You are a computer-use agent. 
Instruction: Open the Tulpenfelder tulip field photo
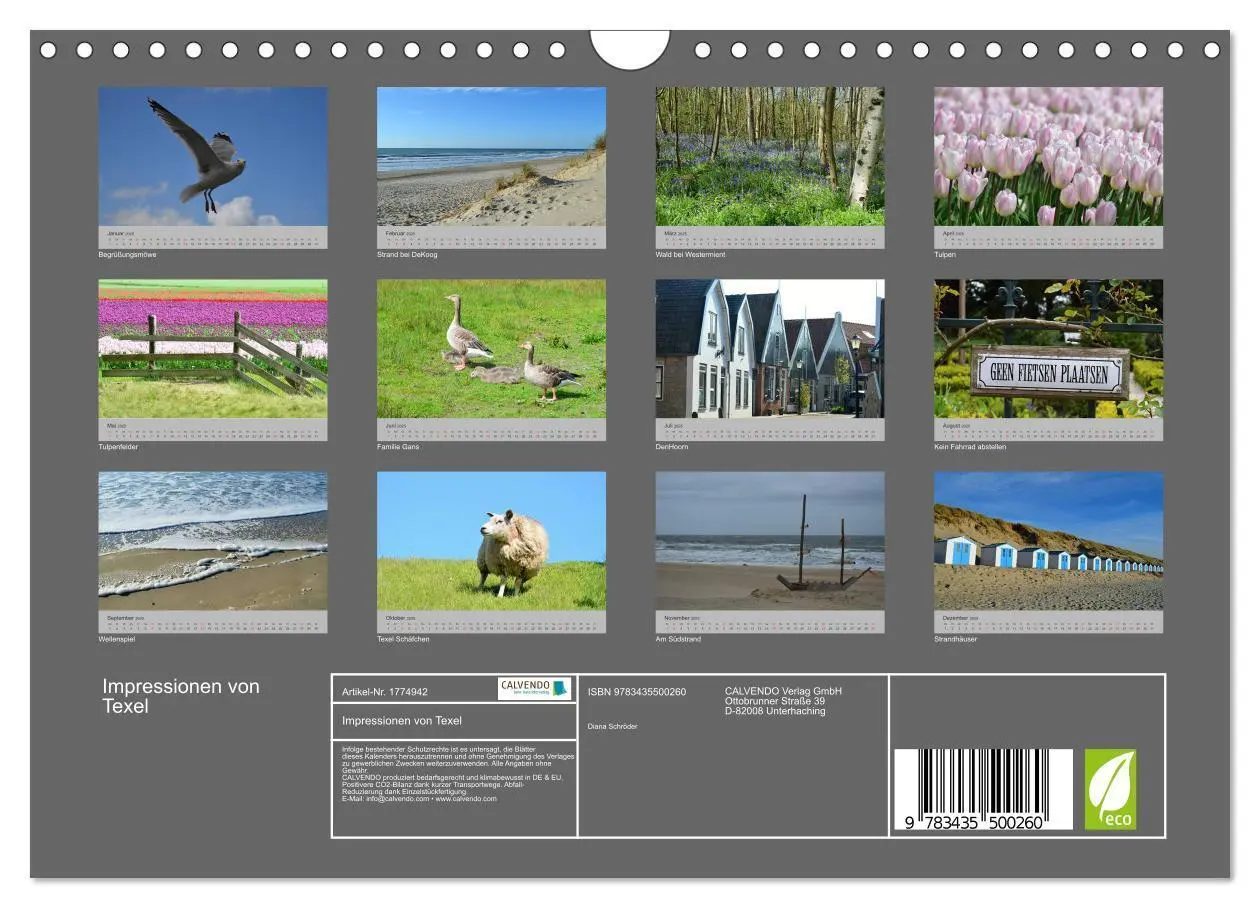(213, 349)
